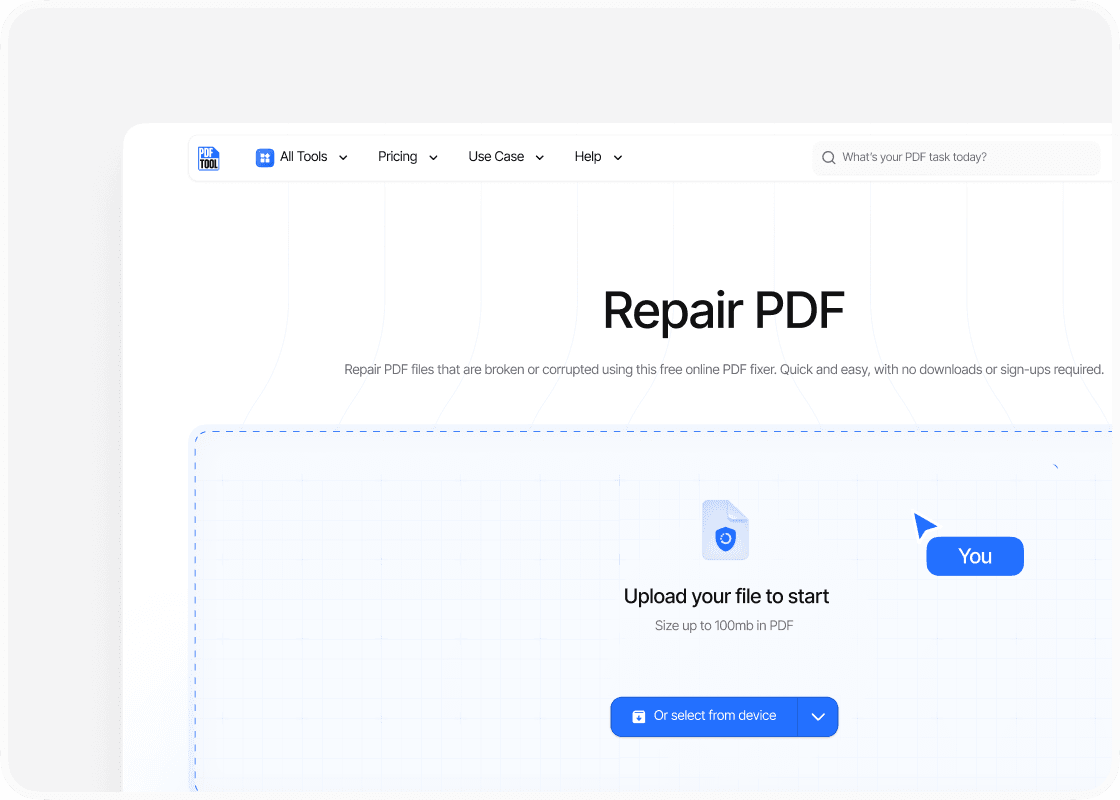Image resolution: width=1120 pixels, height=800 pixels.
Task: Open the All Tools menu label
Action: click(303, 157)
